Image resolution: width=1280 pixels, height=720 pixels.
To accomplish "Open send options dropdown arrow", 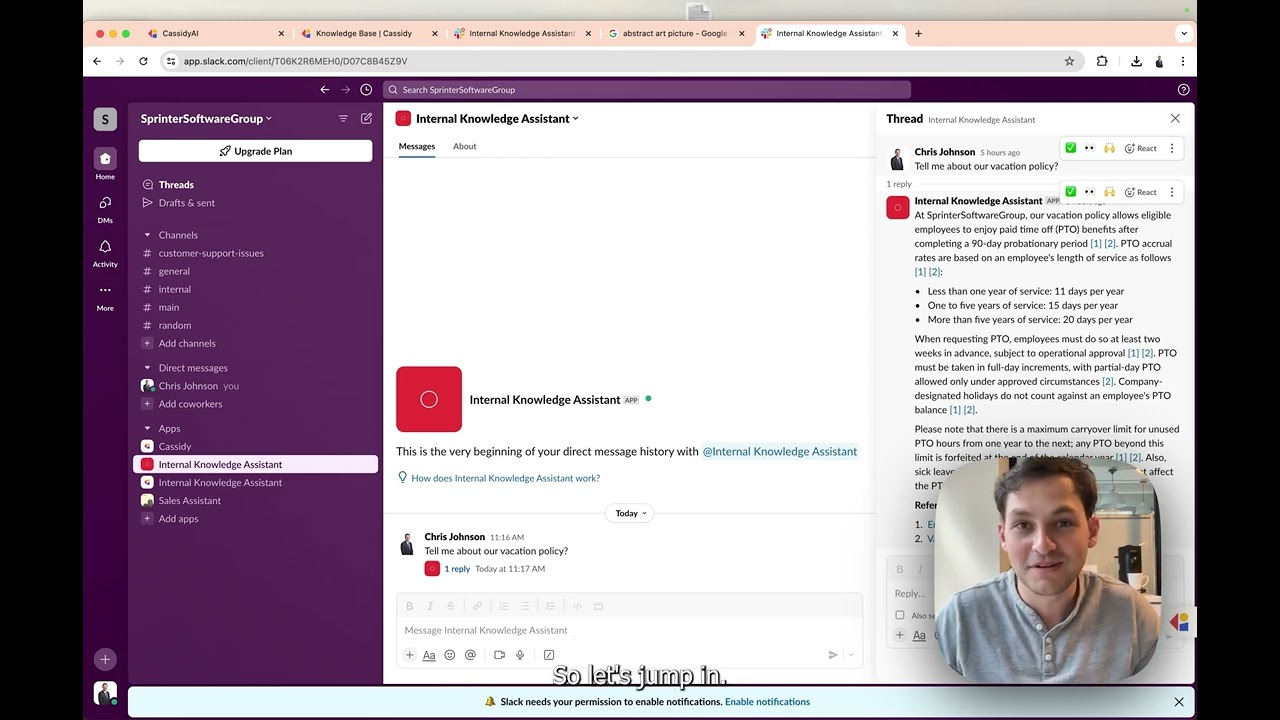I will tap(851, 655).
